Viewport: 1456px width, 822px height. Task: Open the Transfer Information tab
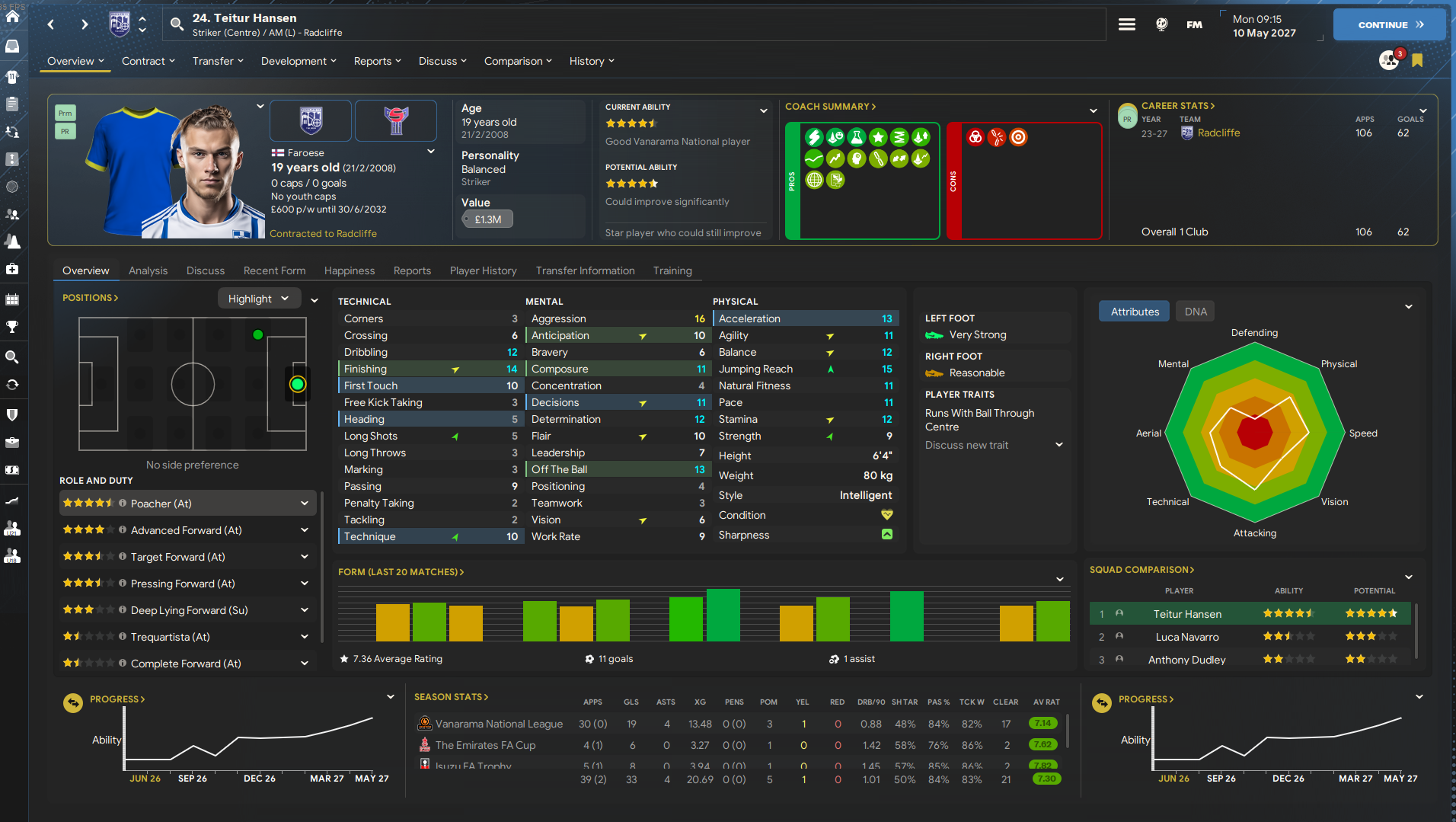[585, 270]
